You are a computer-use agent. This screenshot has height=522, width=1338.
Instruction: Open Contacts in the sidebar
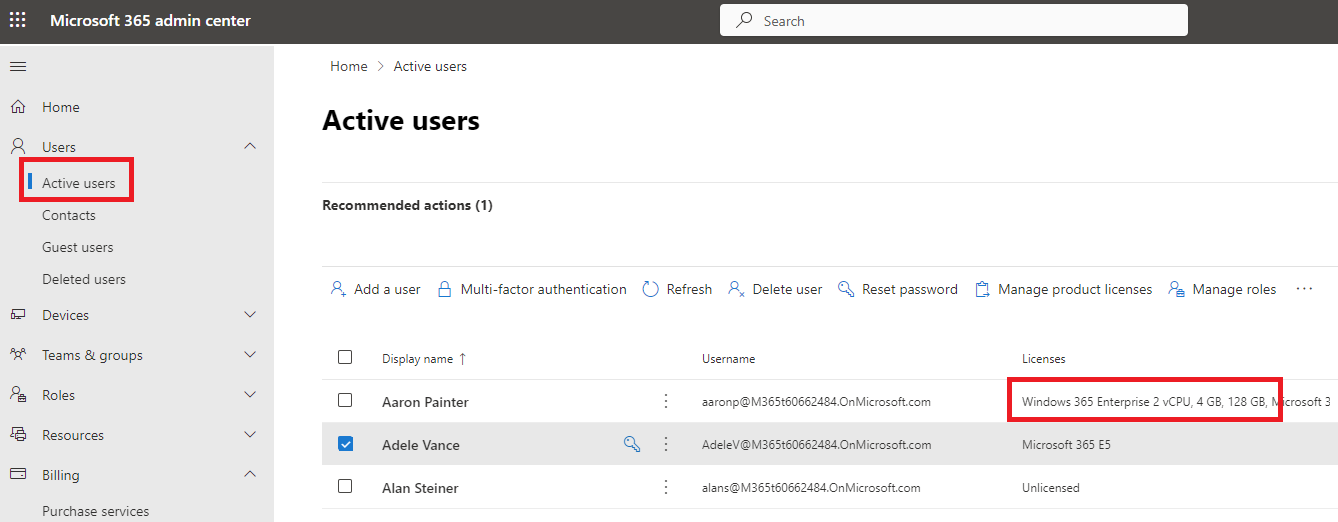(x=69, y=215)
